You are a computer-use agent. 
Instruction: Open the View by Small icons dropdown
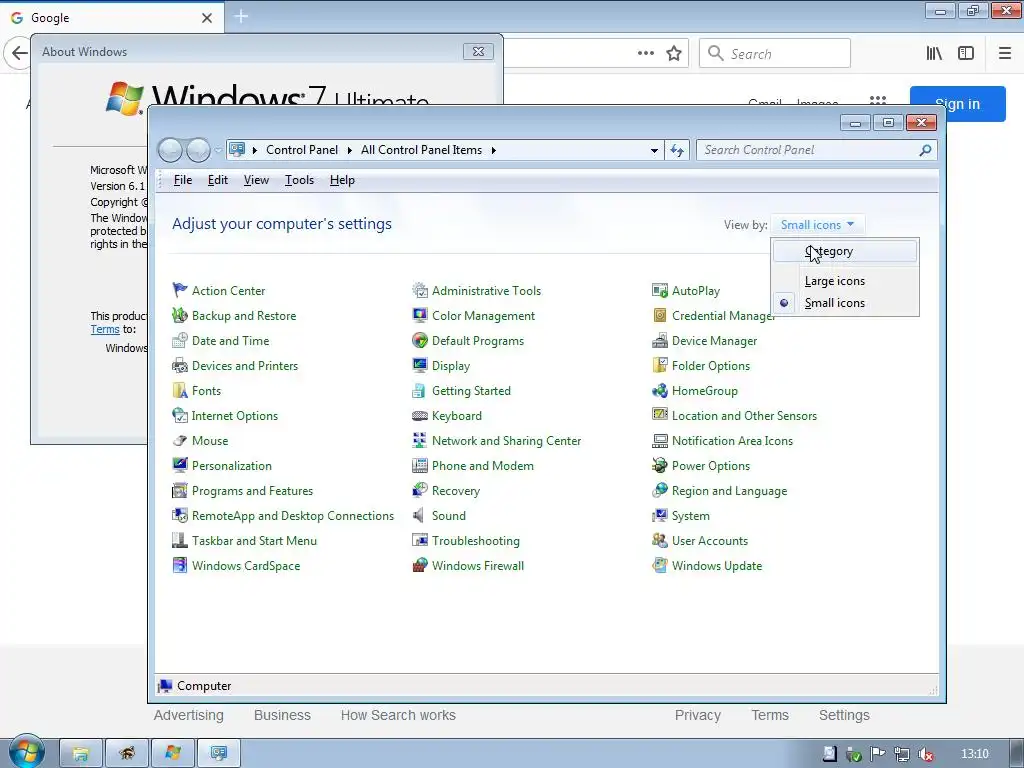click(818, 225)
